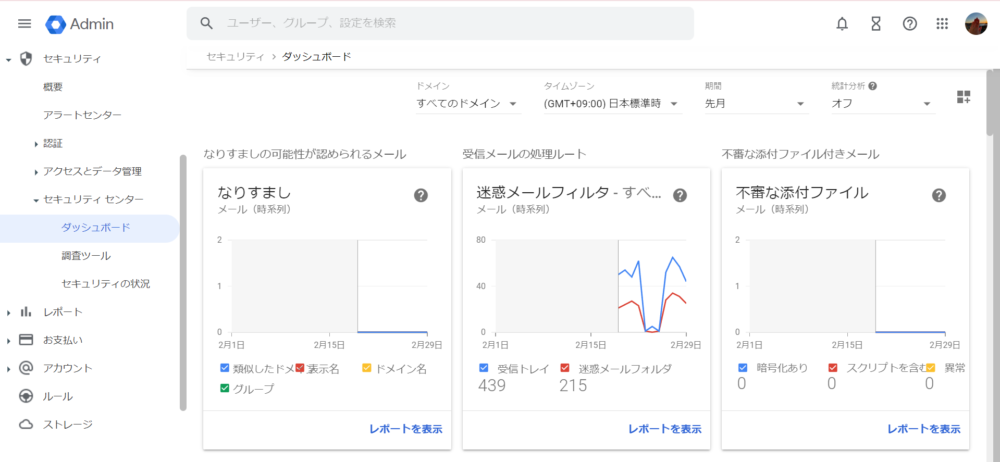Open the hamburger main menu icon
Screen dimensions: 1000x462
click(x=24, y=24)
